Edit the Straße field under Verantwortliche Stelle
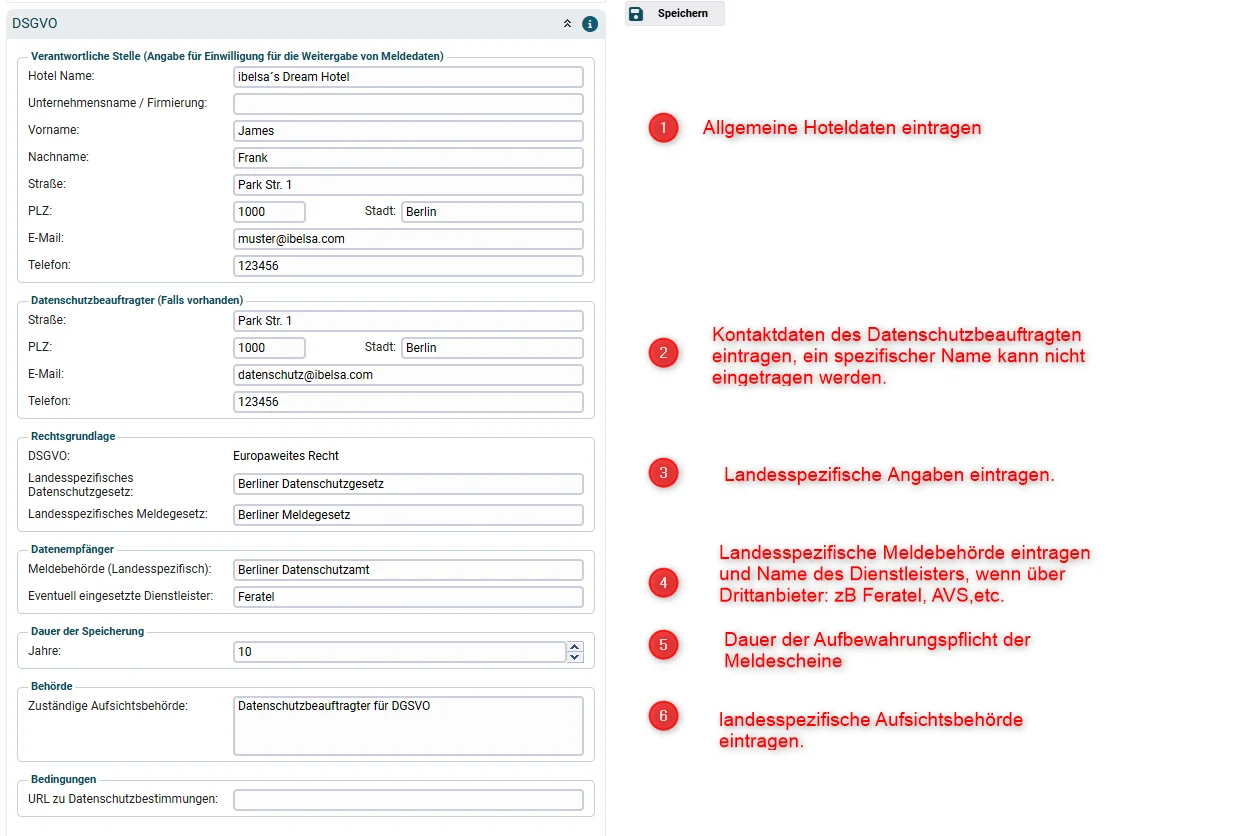Viewport: 1234px width, 836px height. click(x=408, y=185)
